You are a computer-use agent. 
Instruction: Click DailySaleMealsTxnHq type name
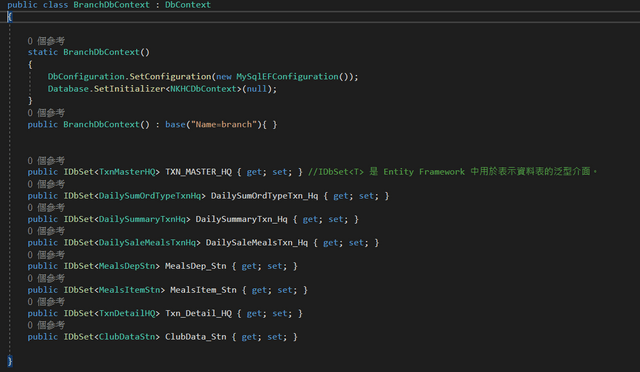click(x=147, y=243)
